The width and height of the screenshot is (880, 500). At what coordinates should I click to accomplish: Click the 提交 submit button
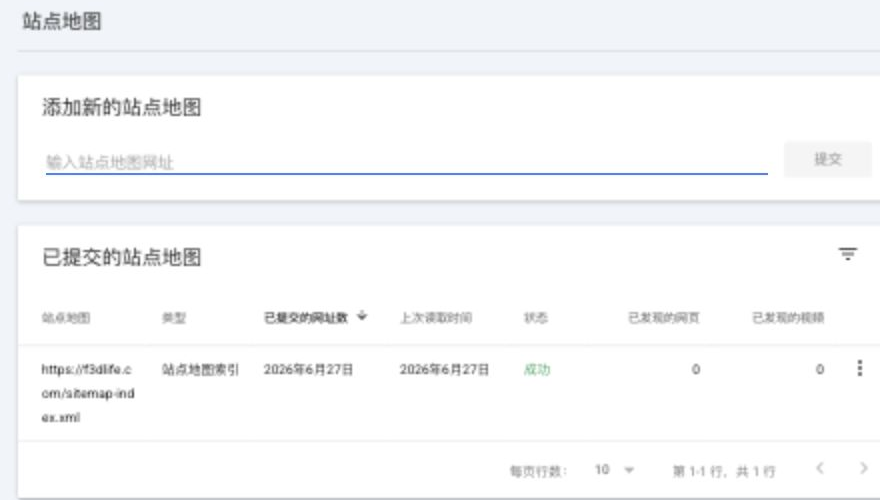828,159
